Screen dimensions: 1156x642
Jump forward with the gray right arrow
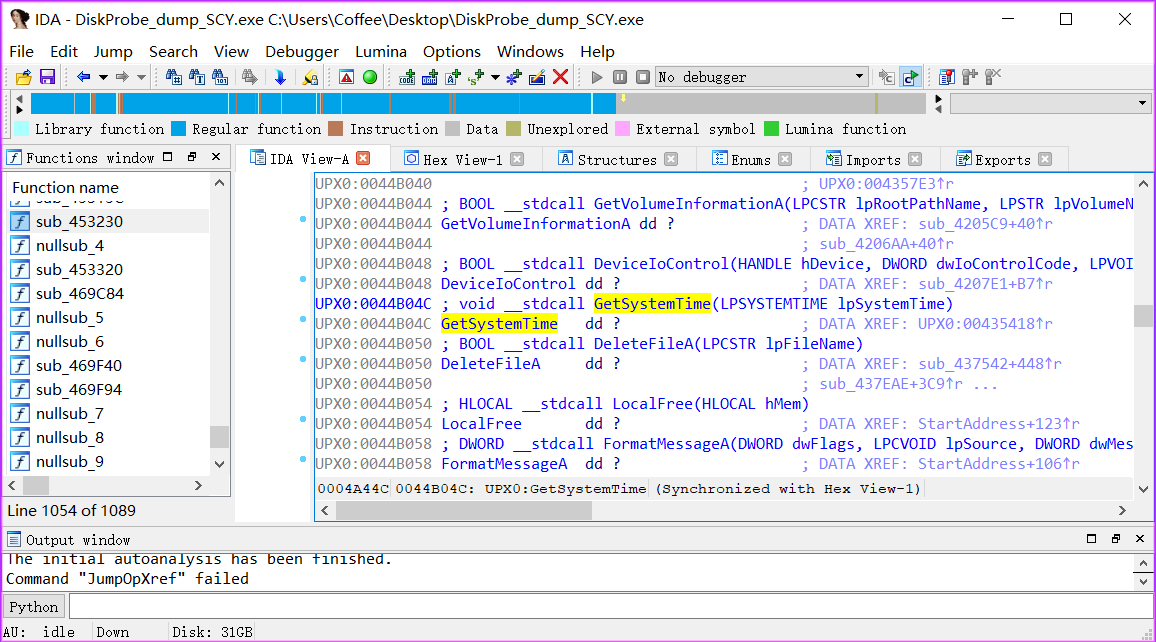122,77
